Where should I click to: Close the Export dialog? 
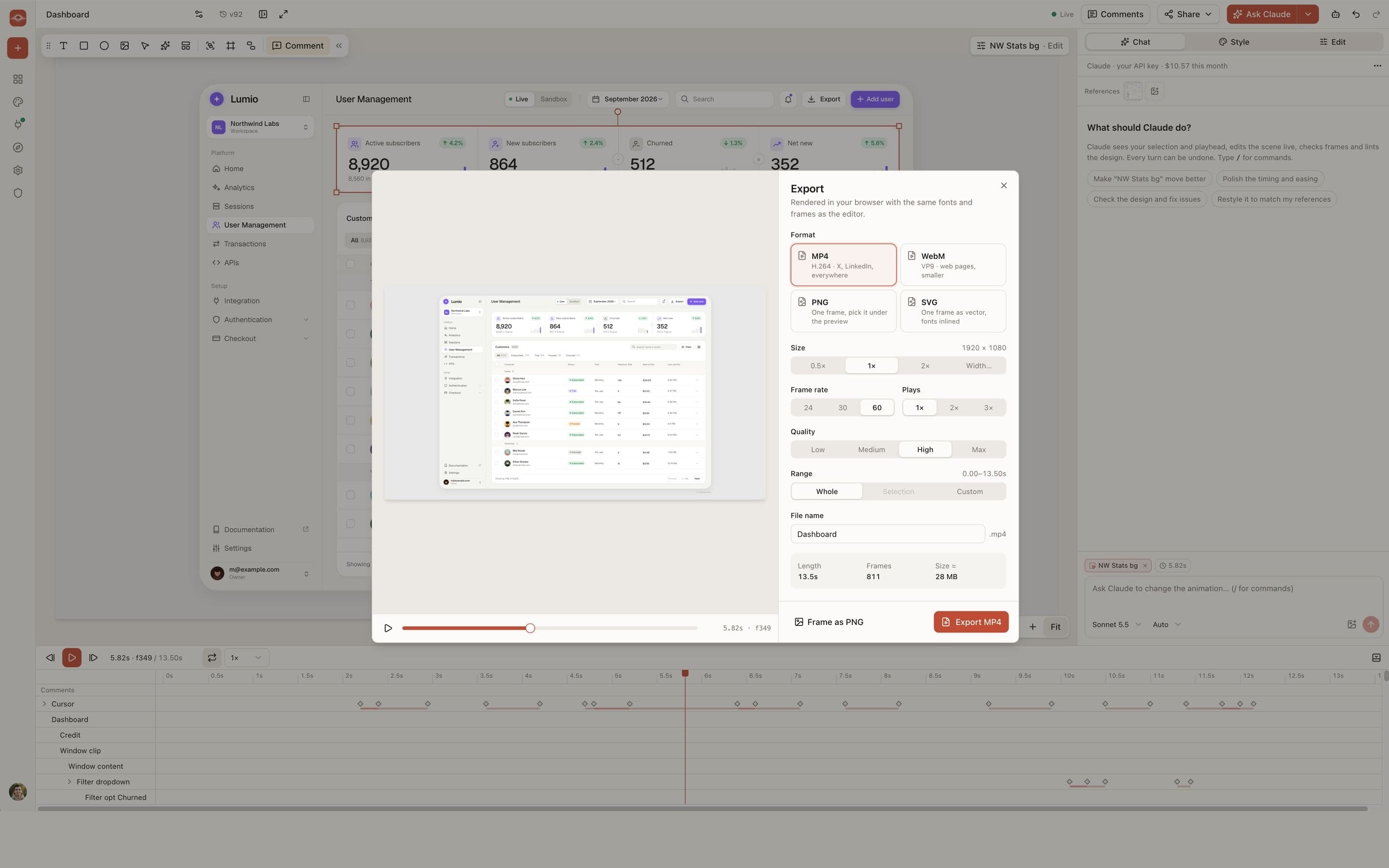[x=1003, y=186]
